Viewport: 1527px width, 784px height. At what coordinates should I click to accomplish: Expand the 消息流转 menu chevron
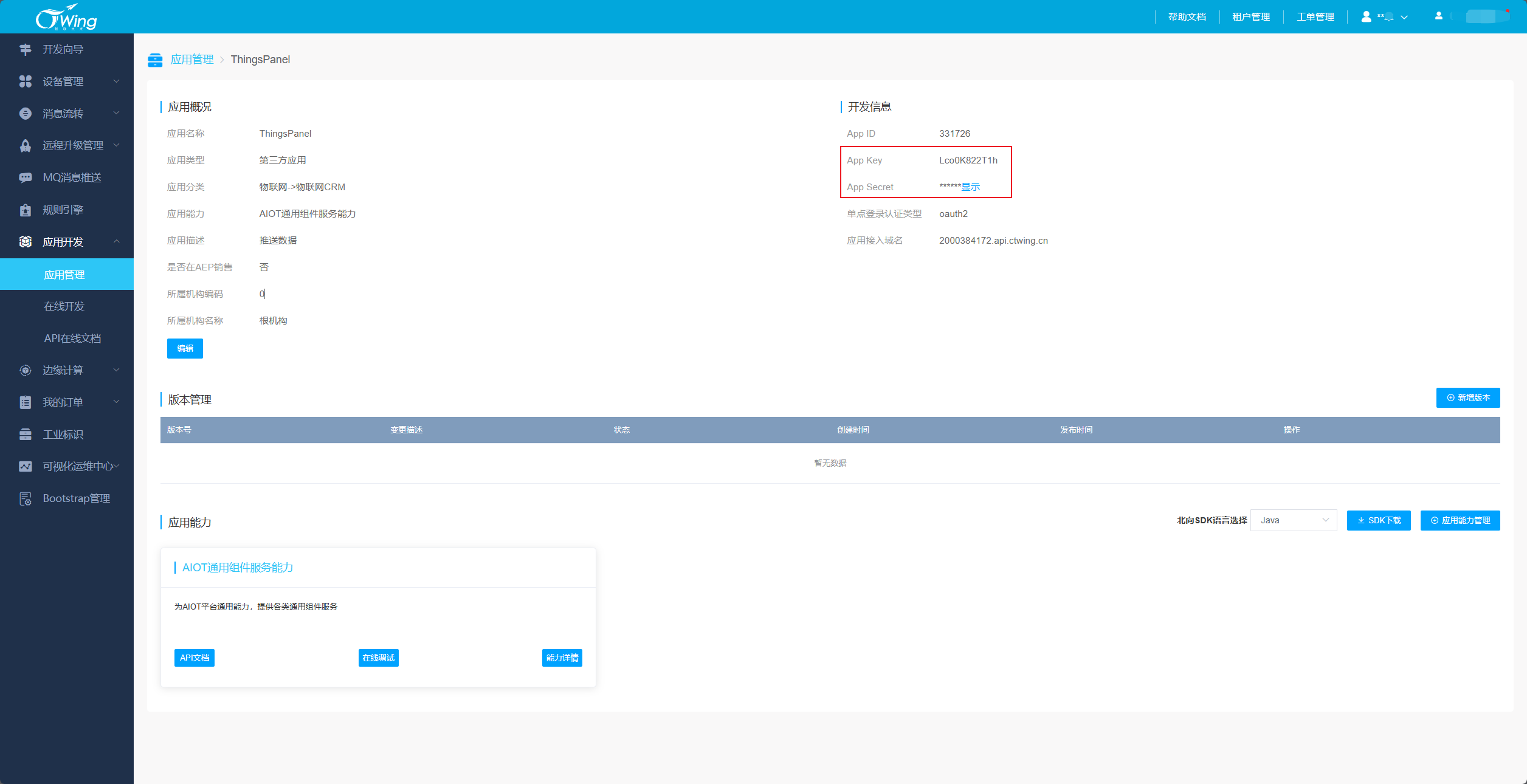117,113
